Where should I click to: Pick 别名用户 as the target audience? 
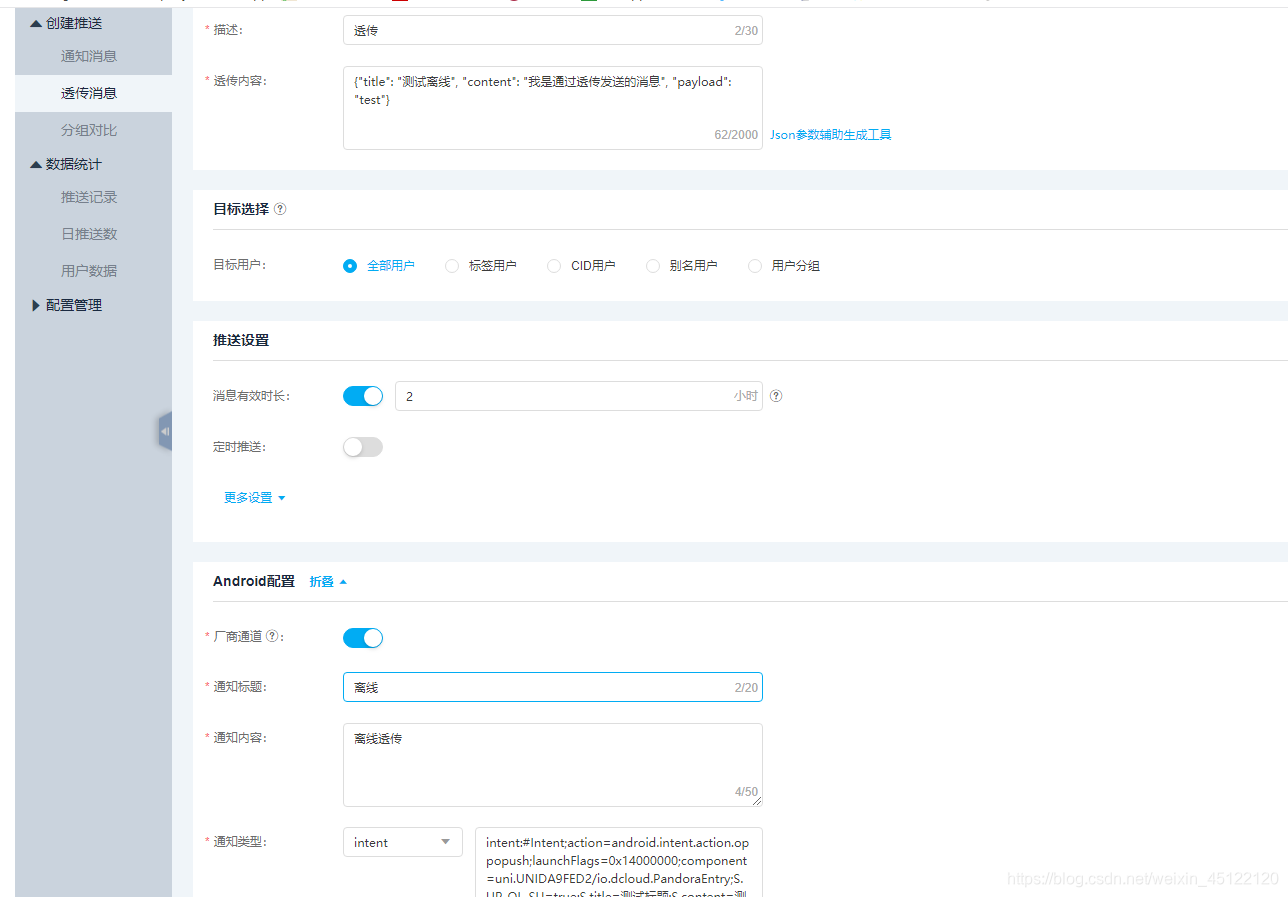653,265
